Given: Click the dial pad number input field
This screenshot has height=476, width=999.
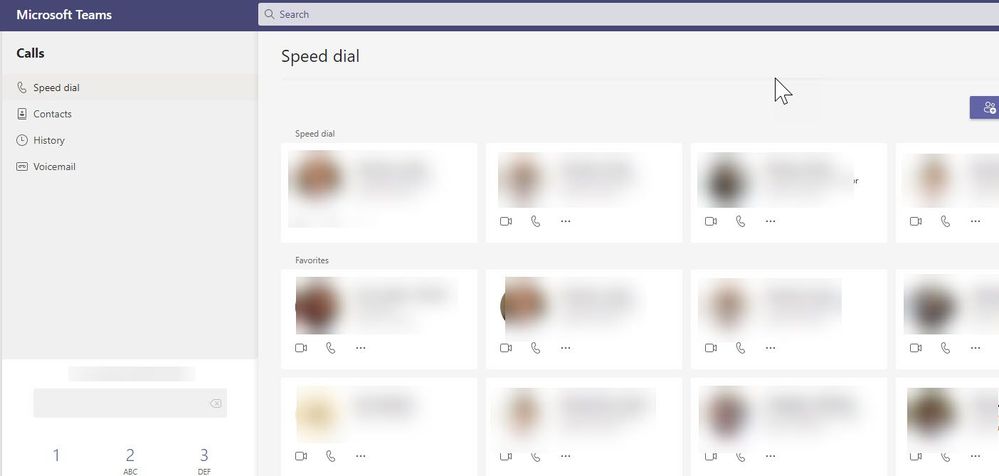Looking at the screenshot, I should pyautogui.click(x=130, y=403).
